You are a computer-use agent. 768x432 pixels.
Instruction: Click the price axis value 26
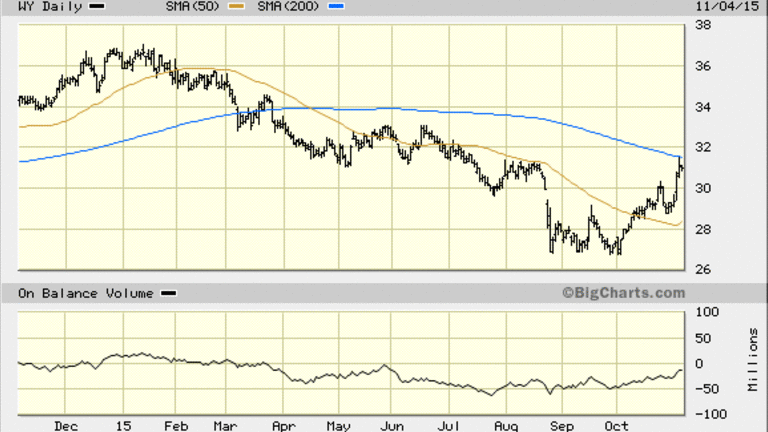click(x=703, y=269)
